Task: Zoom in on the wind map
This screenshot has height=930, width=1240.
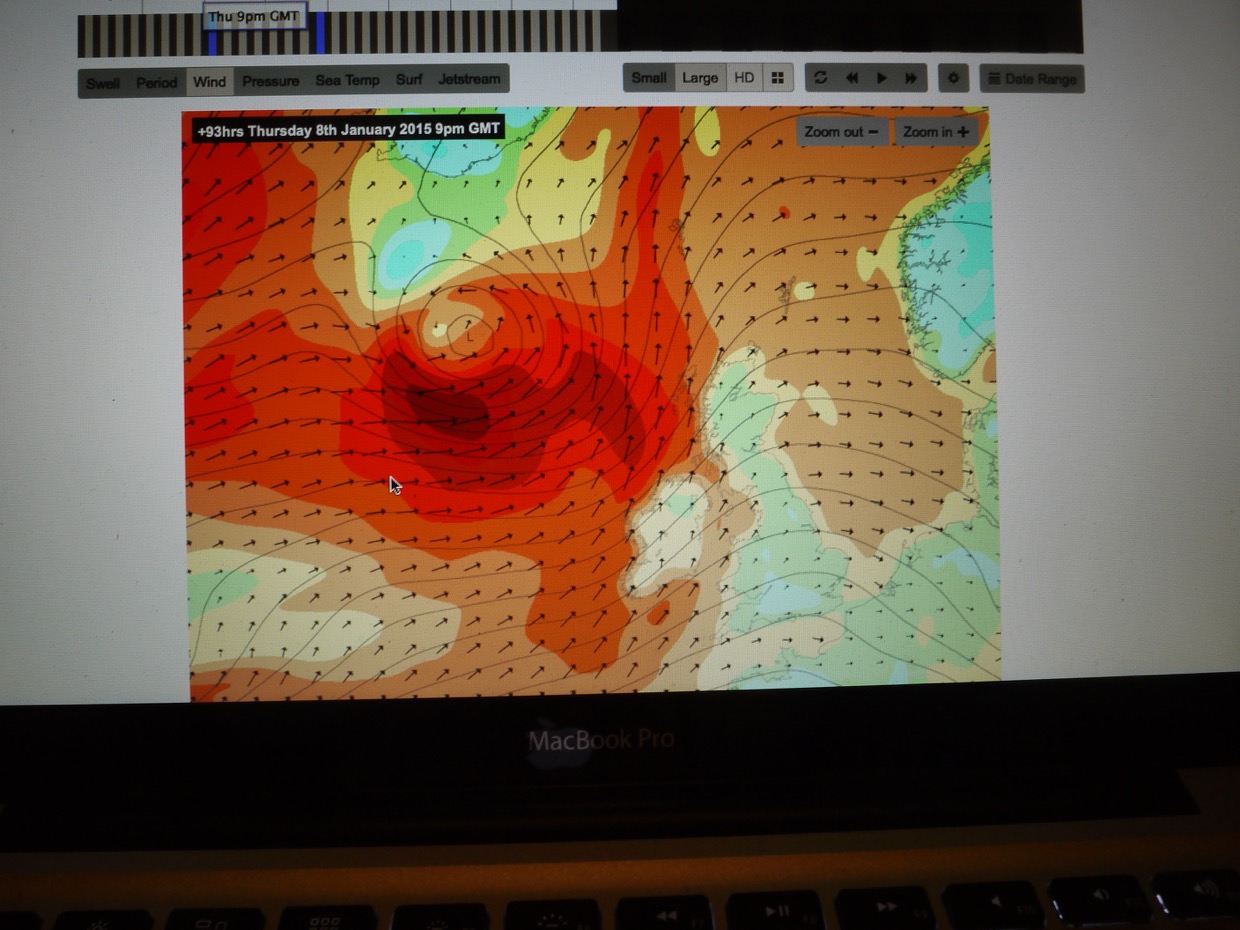Action: (x=935, y=132)
